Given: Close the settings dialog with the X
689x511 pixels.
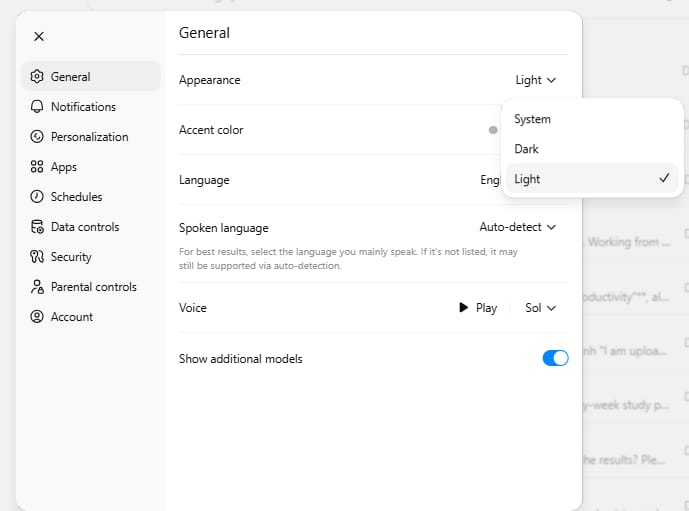Looking at the screenshot, I should pyautogui.click(x=39, y=36).
